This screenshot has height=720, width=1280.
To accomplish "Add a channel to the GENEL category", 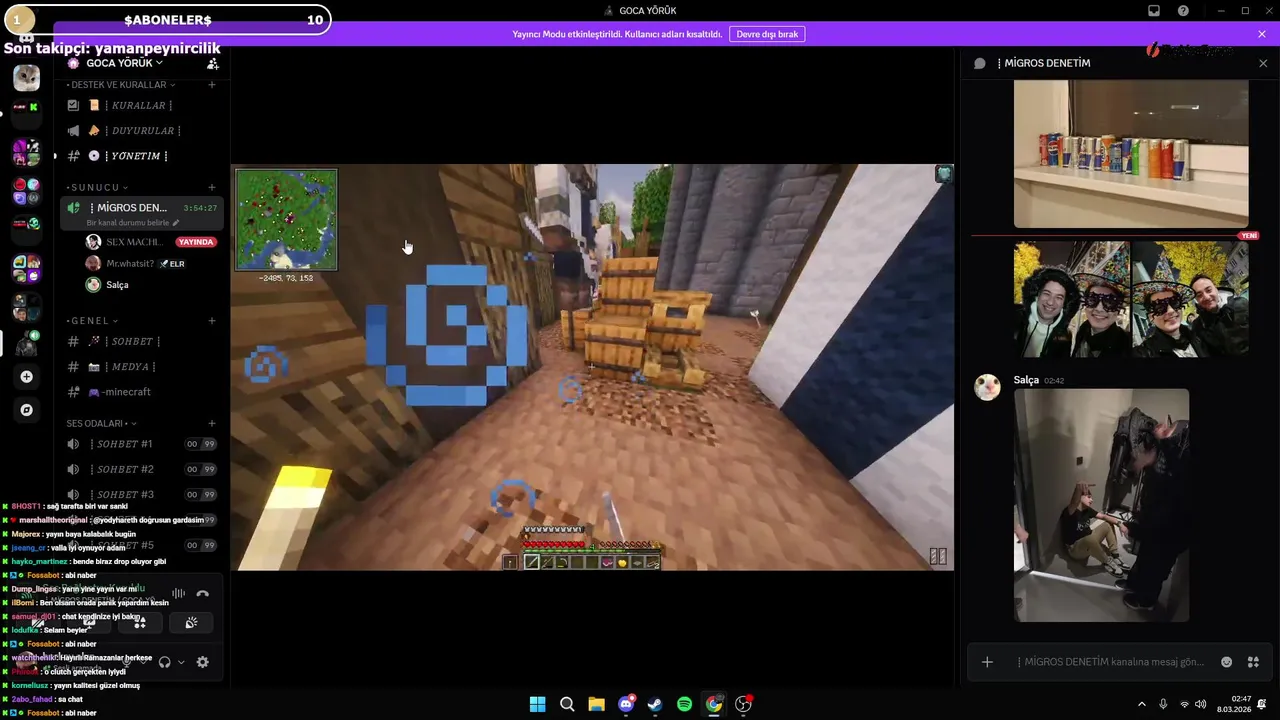I will [x=212, y=321].
